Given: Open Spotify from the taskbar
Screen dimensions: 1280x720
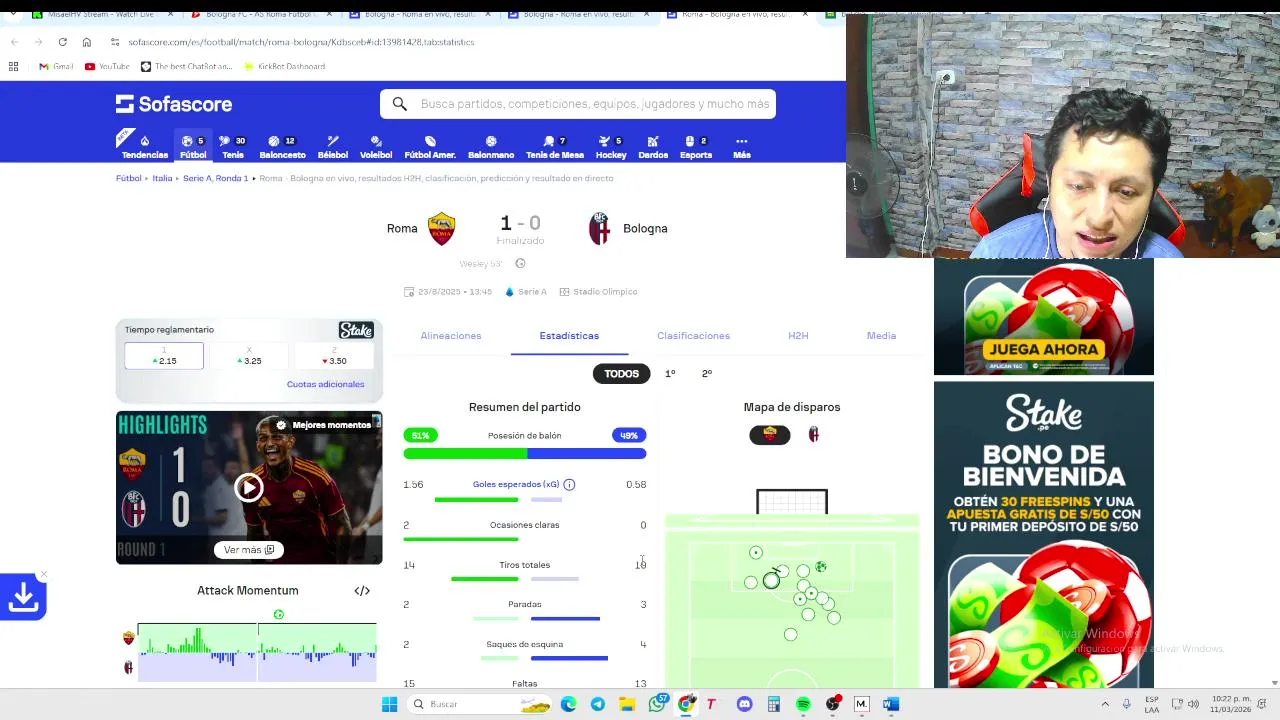Looking at the screenshot, I should 803,704.
